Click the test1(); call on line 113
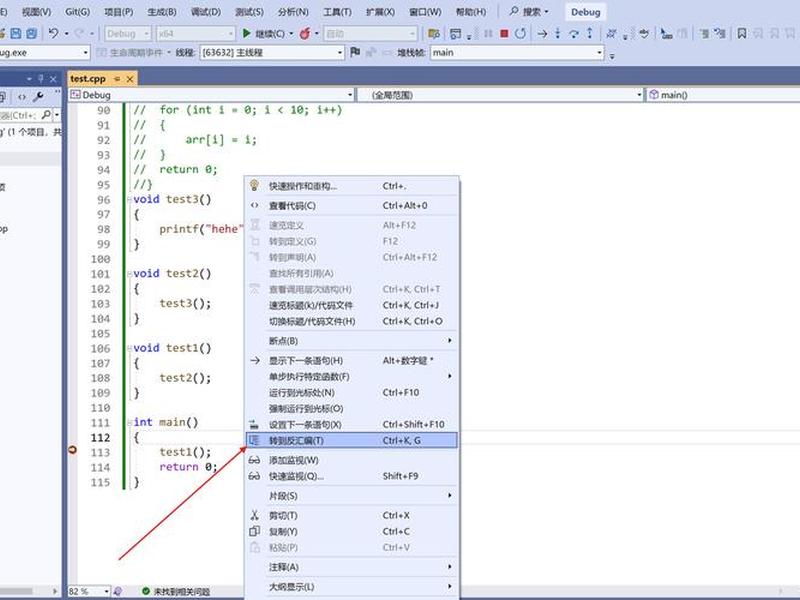This screenshot has width=800, height=600. tap(185, 452)
